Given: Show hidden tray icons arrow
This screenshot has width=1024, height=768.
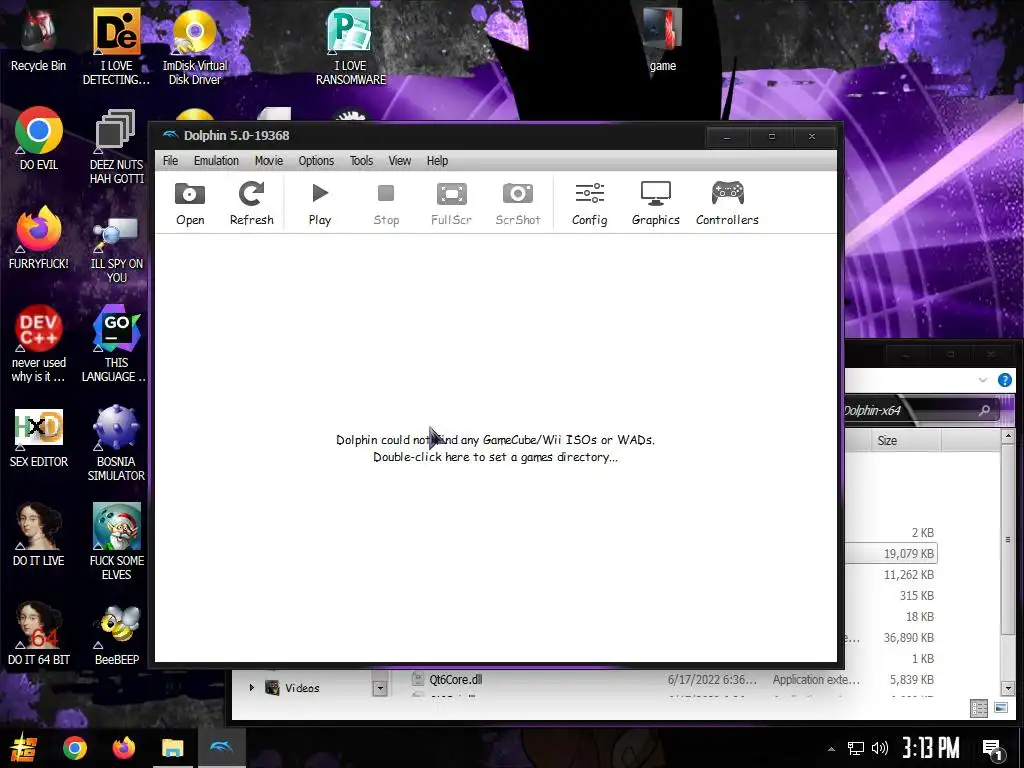Looking at the screenshot, I should (x=831, y=749).
